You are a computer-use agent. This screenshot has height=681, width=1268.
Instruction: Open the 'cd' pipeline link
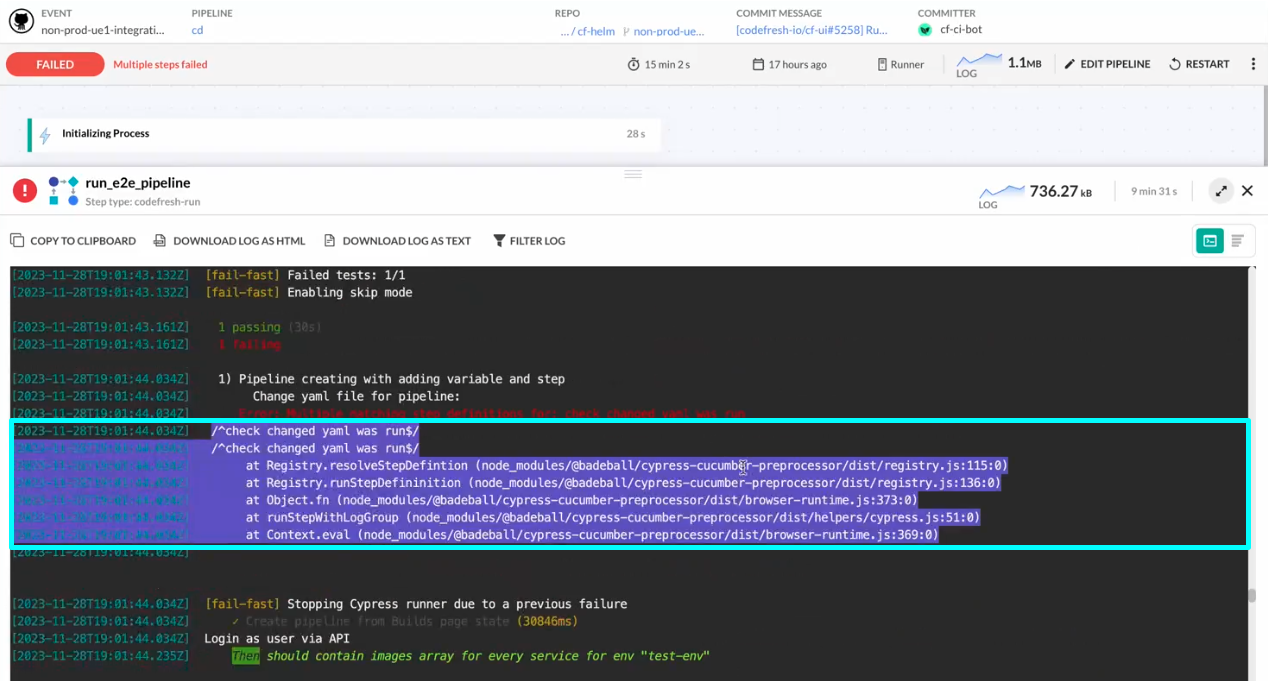pos(197,30)
